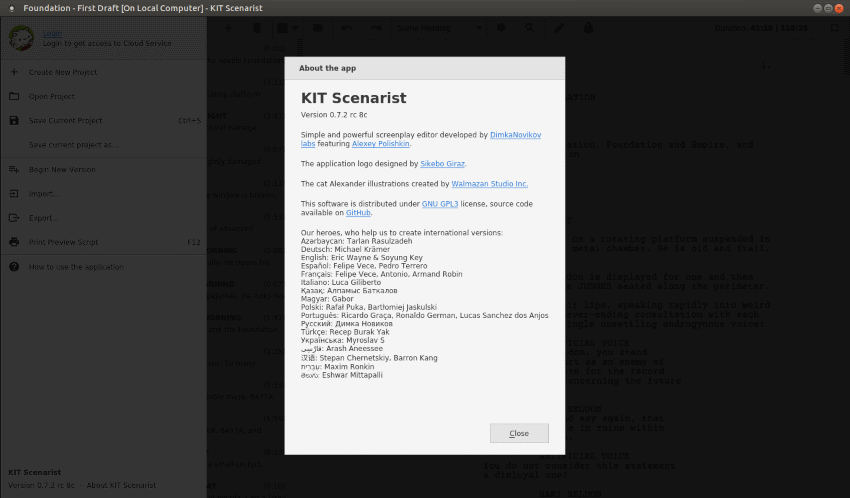Viewport: 850px width, 498px height.
Task: Select Save current project as... menu entry
Action: 73,145
